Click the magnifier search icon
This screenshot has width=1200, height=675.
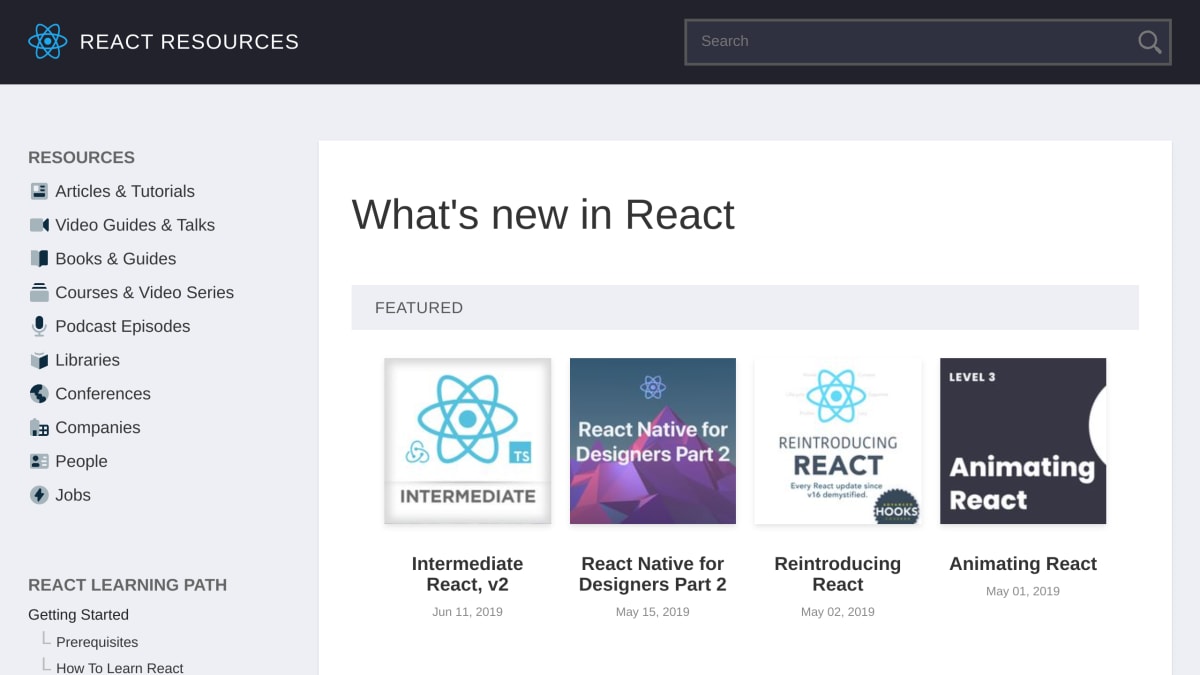click(x=1149, y=42)
